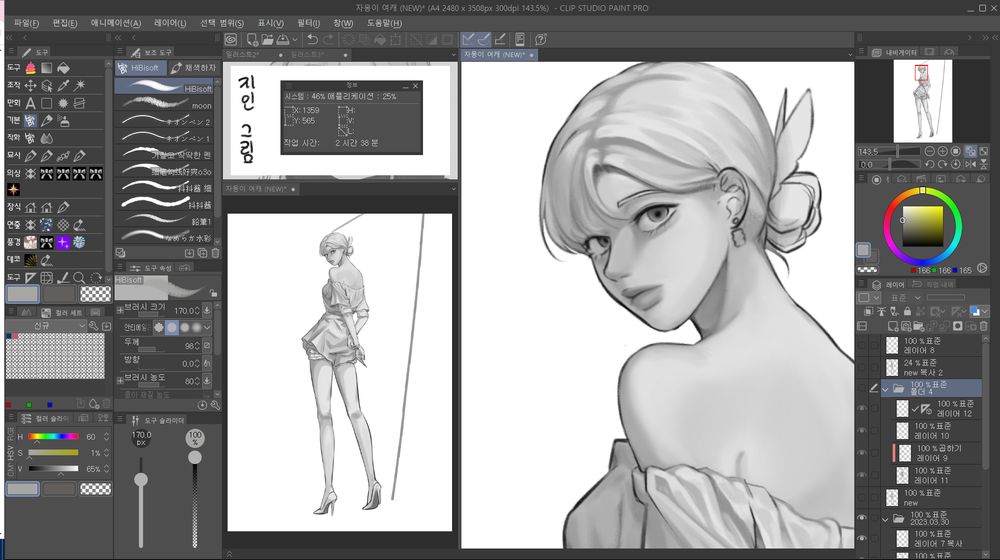Click the Undo arrow icon
This screenshot has height=560, width=1000.
(x=312, y=40)
